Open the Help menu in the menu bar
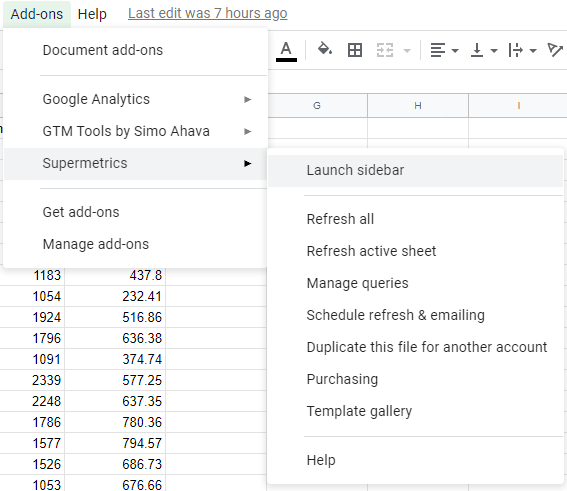Screen dimensions: 567x491 [92, 14]
